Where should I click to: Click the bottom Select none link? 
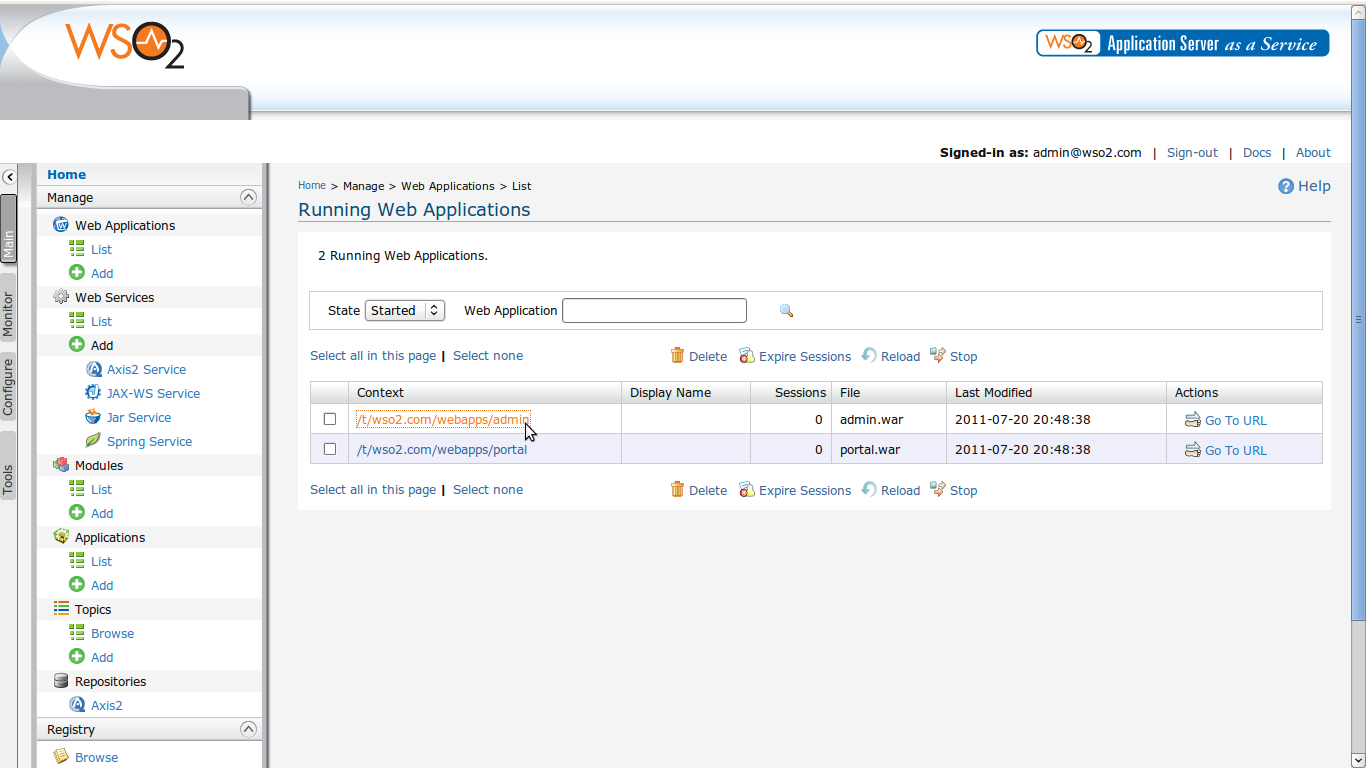(x=488, y=490)
